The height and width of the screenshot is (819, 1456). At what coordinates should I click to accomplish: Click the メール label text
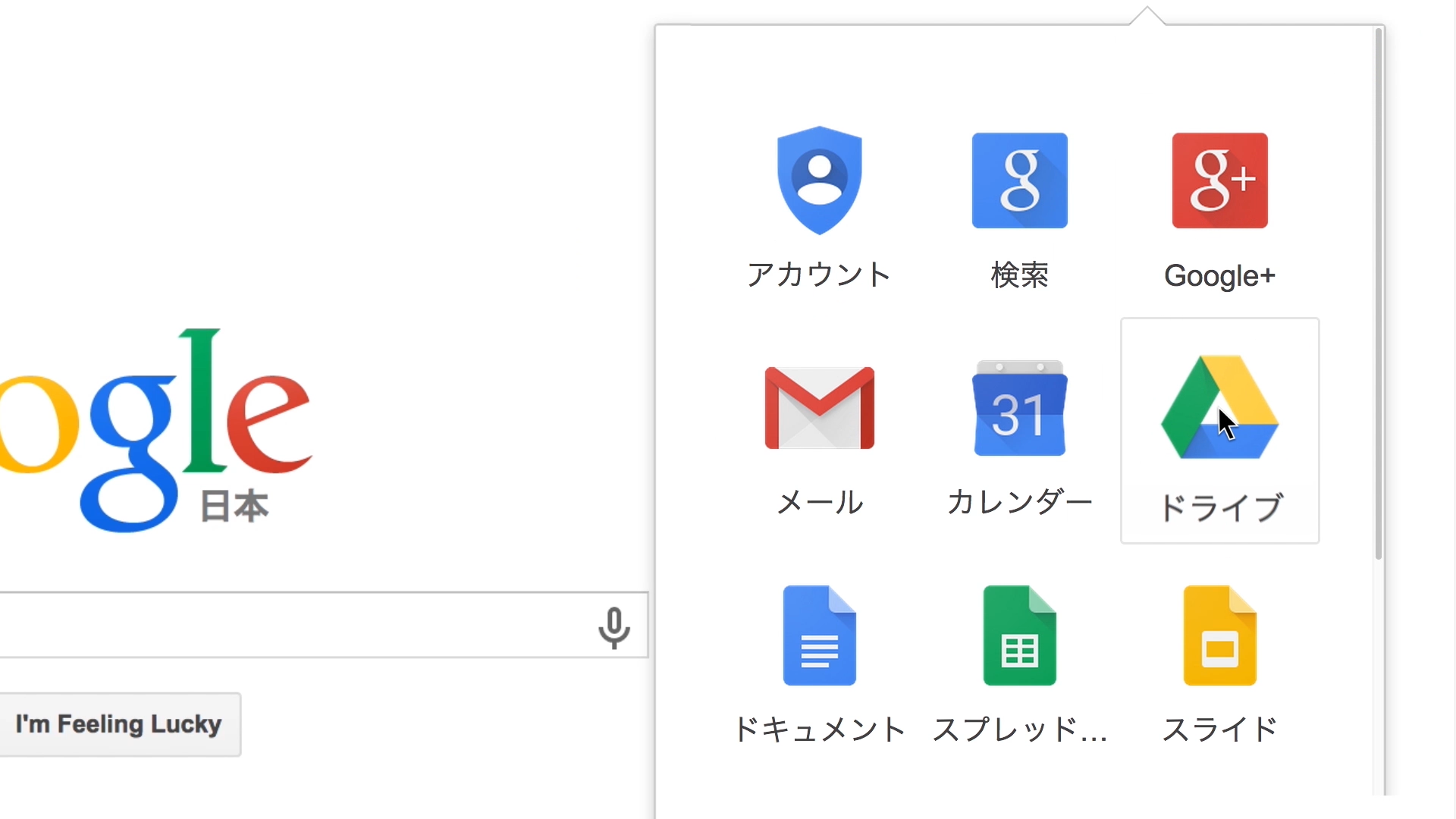click(x=820, y=502)
